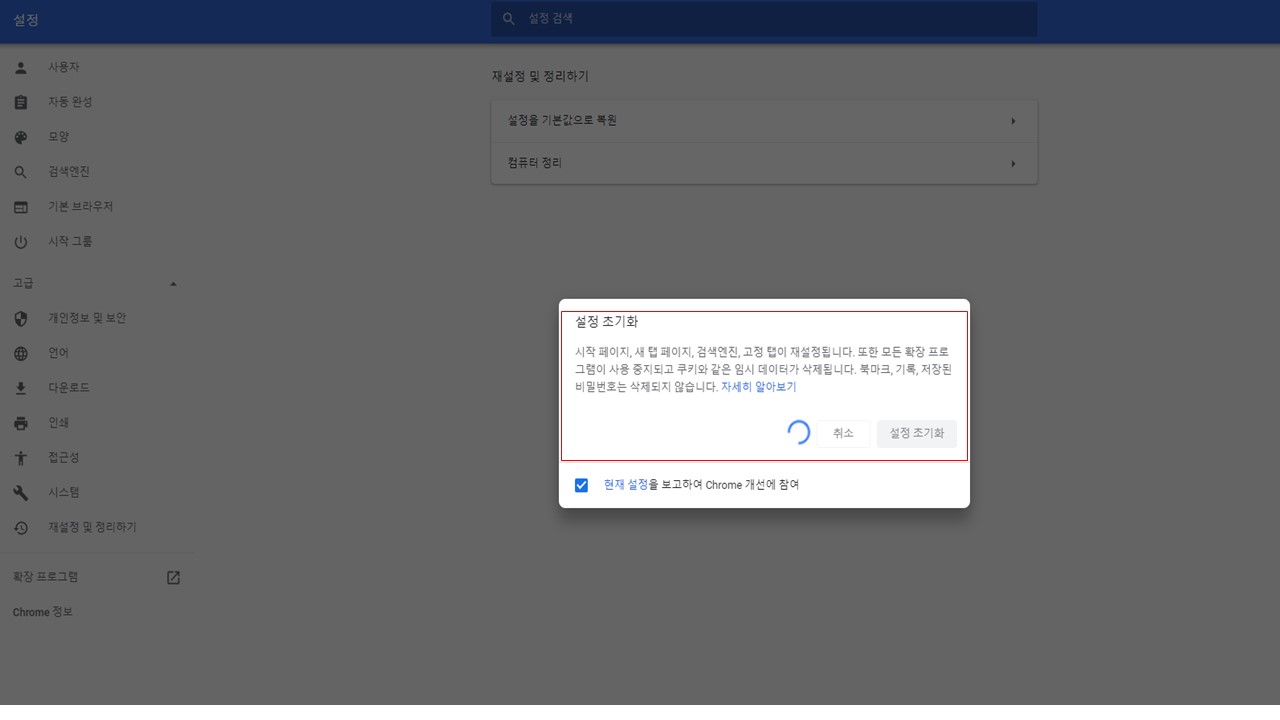This screenshot has height=720, width=1280.
Task: Click the 설정 title in the header
Action: point(26,20)
